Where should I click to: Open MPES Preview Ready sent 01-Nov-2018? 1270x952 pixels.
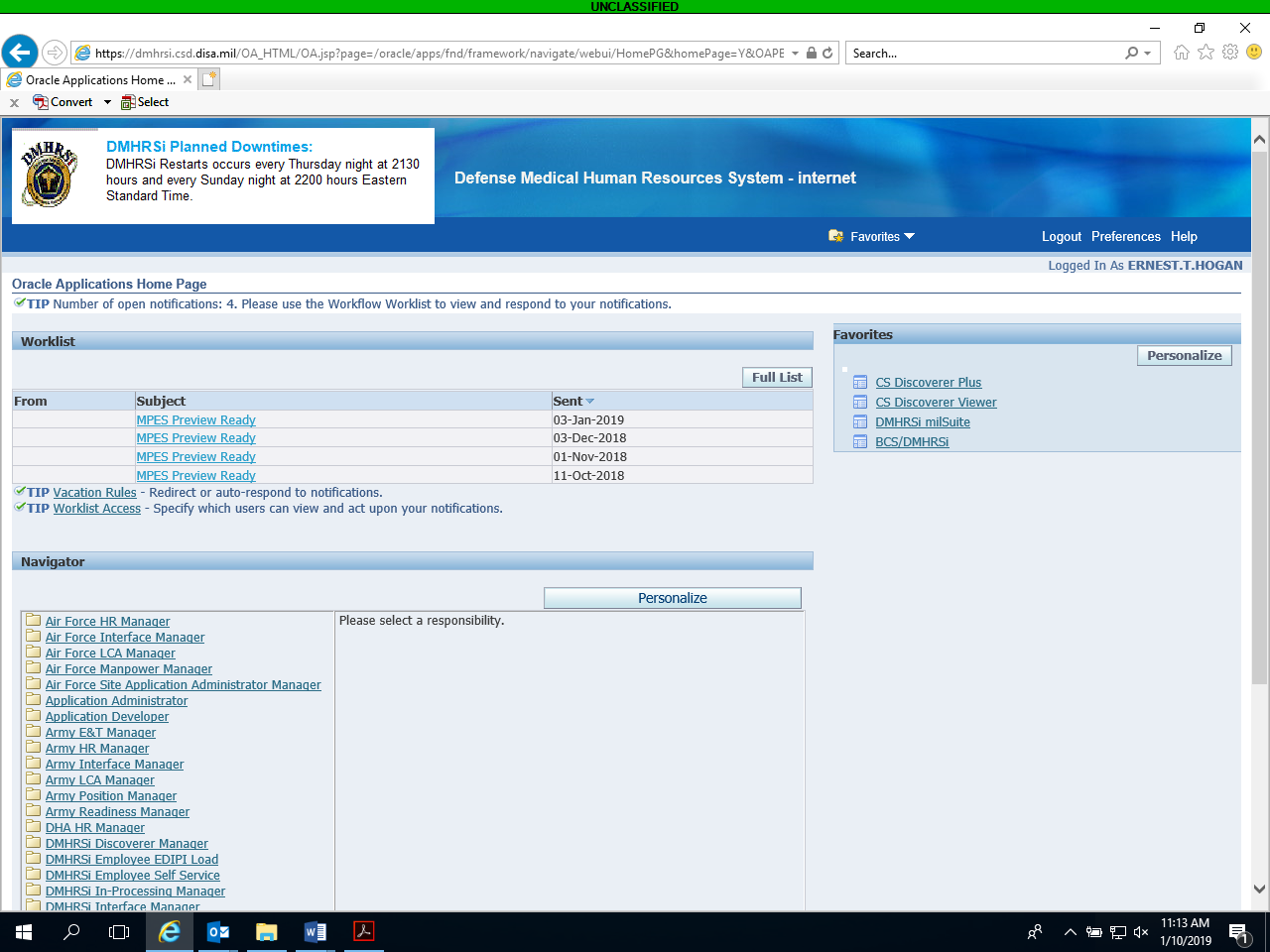click(195, 456)
